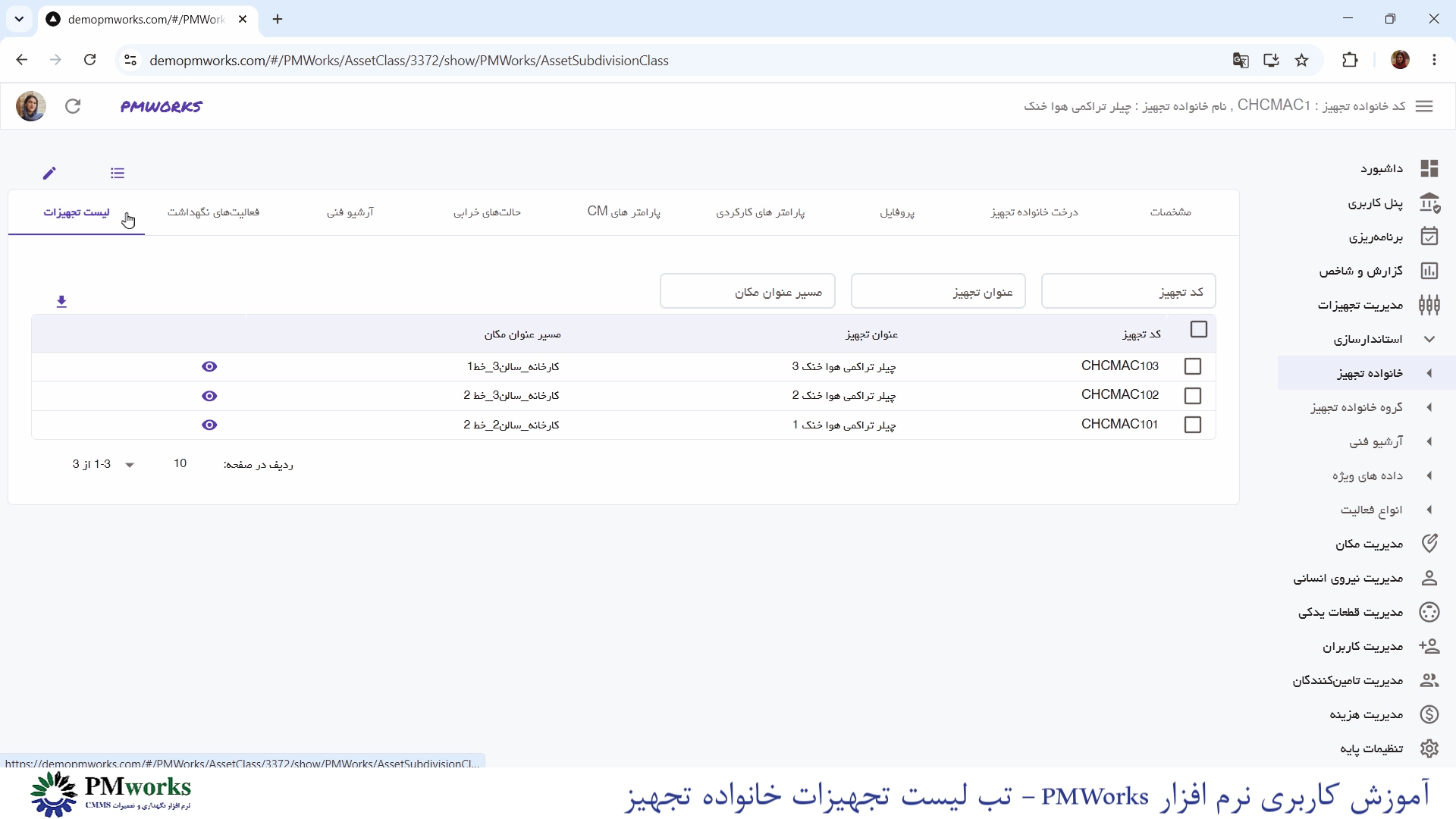This screenshot has height=819, width=1456.
Task: Toggle the select-all header checkbox
Action: [x=1199, y=329]
